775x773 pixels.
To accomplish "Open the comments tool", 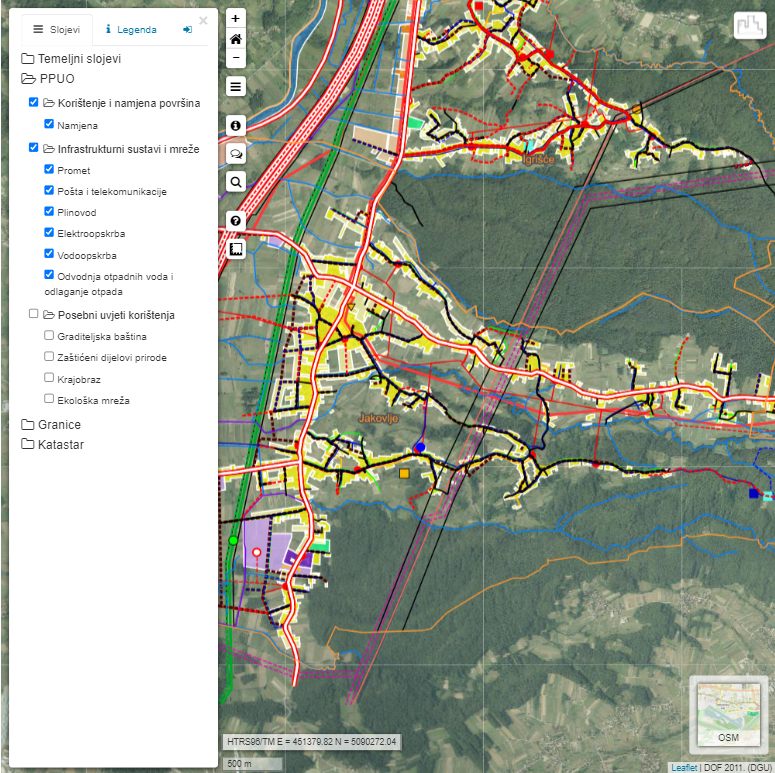I will point(235,153).
